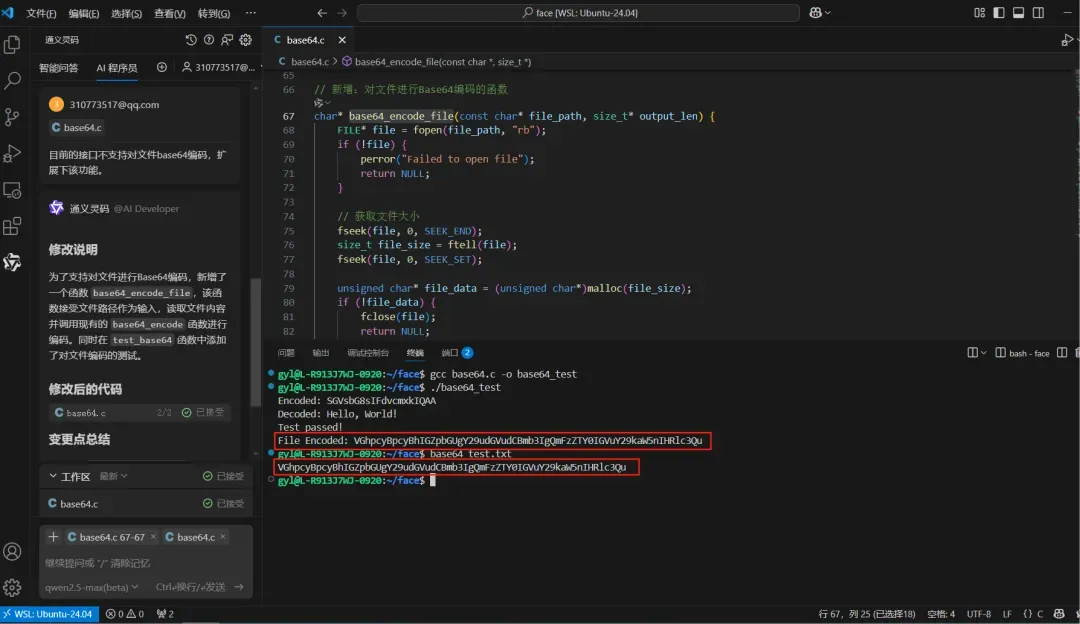The height and width of the screenshot is (624, 1080).
Task: Collapse the 工作区 section chevron
Action: coord(52,477)
